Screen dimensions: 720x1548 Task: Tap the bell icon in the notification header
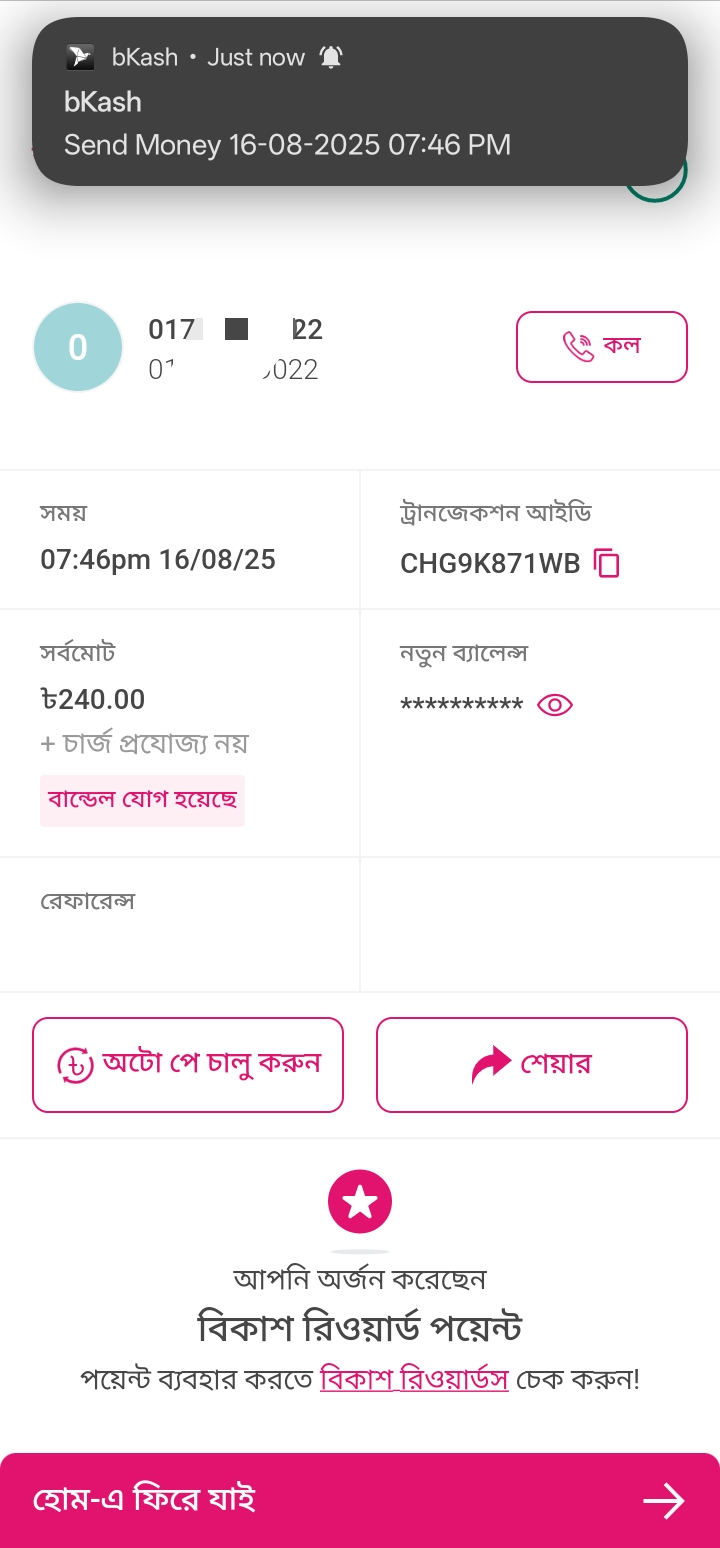[x=331, y=58]
